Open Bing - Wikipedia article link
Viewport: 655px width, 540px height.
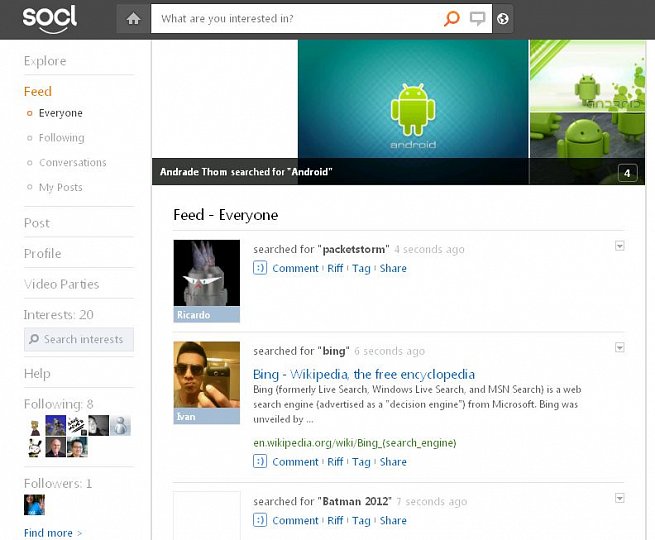pos(364,374)
